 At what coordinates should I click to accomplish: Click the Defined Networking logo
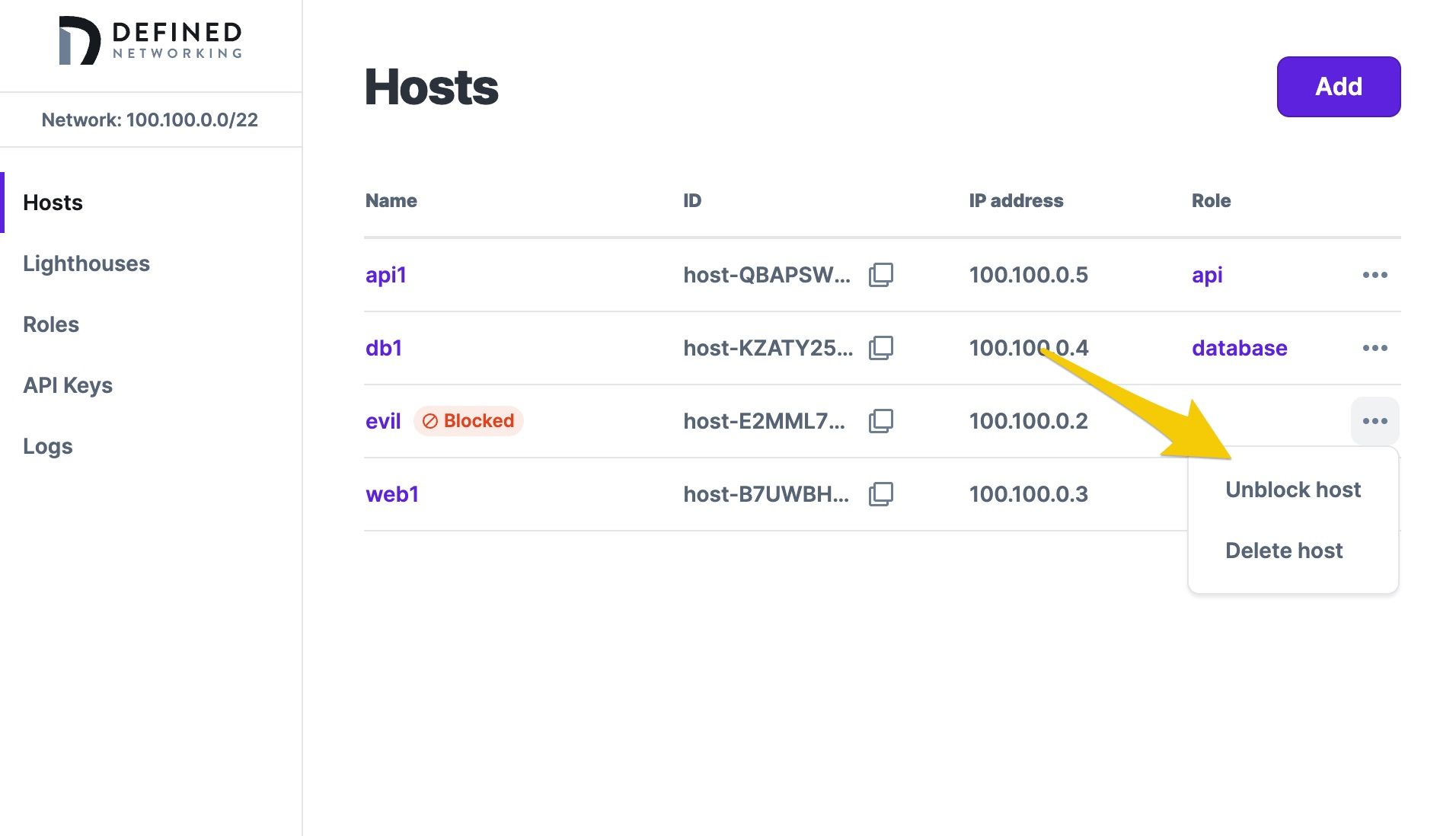[x=150, y=40]
